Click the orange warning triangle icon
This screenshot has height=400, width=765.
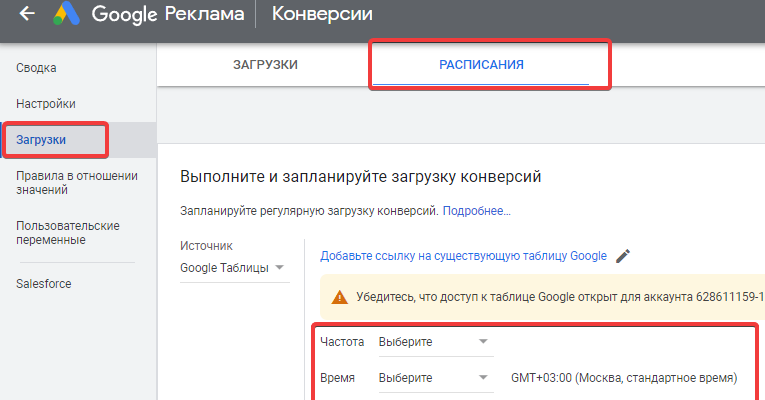click(340, 297)
